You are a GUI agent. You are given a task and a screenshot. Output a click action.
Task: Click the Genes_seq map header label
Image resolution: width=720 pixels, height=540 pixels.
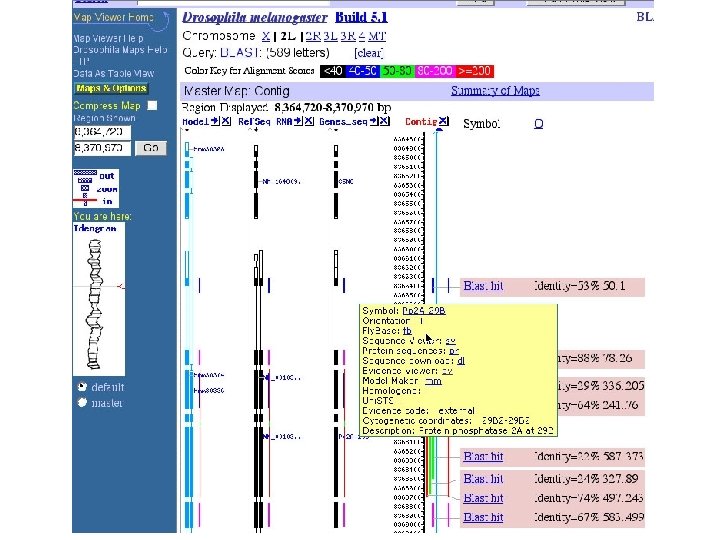click(x=343, y=122)
